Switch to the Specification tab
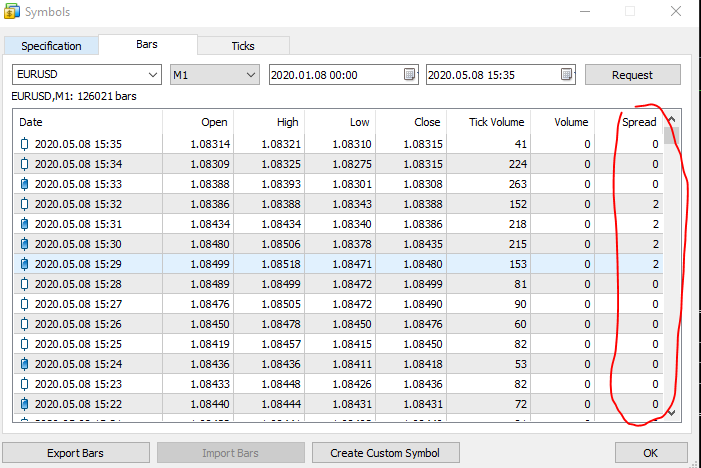Screen dimensions: 701x468 [x=51, y=46]
